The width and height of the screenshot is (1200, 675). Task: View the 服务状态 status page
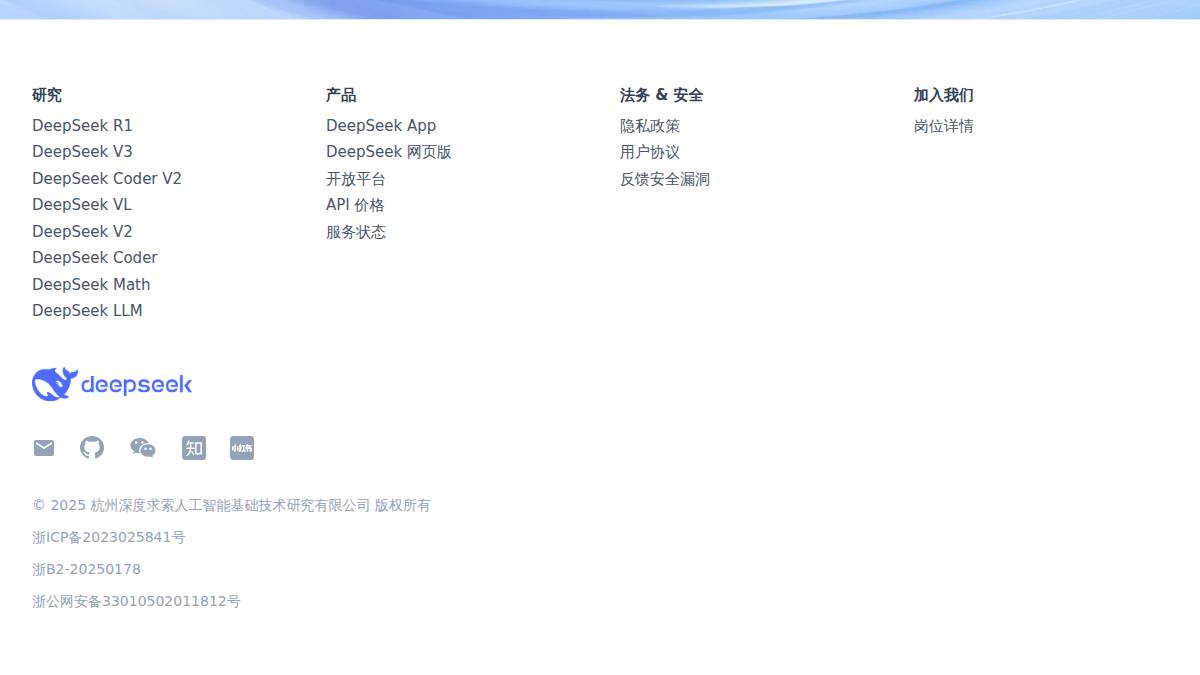[356, 231]
